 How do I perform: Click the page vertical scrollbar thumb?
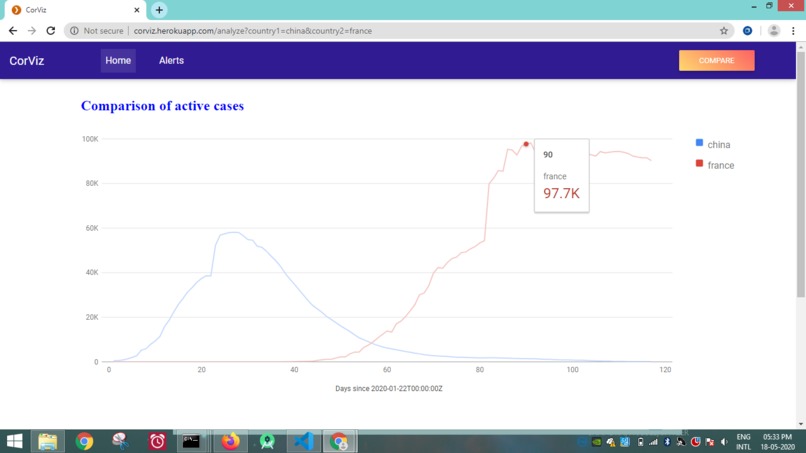(x=800, y=174)
